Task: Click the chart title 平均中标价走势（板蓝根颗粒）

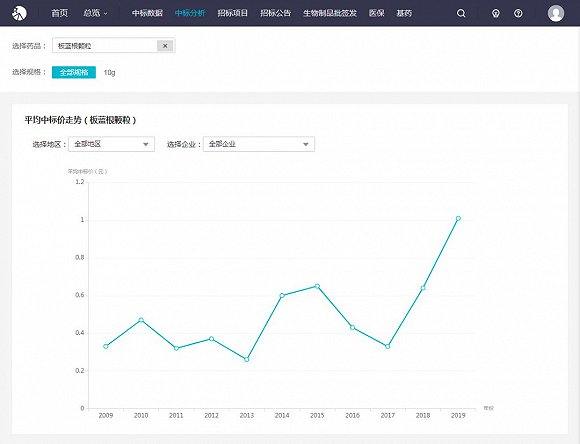Action: pyautogui.click(x=81, y=120)
